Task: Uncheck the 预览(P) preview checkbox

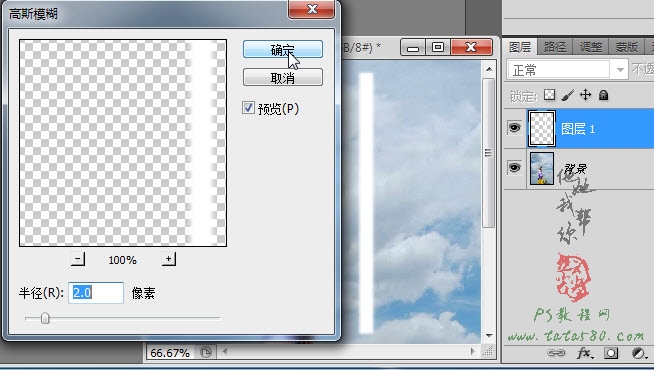Action: pos(248,108)
